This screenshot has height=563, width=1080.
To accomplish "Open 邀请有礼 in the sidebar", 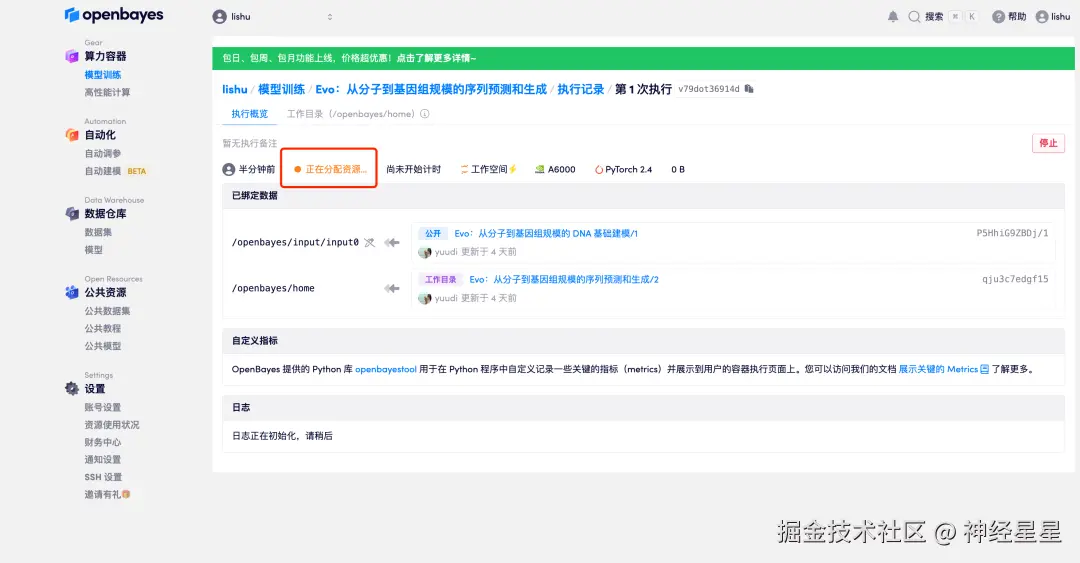I will [107, 495].
